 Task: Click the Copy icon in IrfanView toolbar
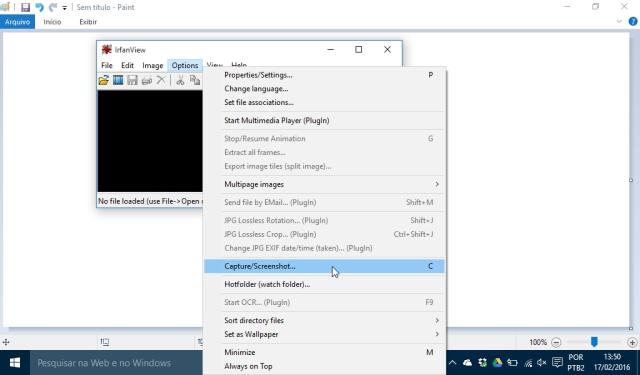pos(195,80)
